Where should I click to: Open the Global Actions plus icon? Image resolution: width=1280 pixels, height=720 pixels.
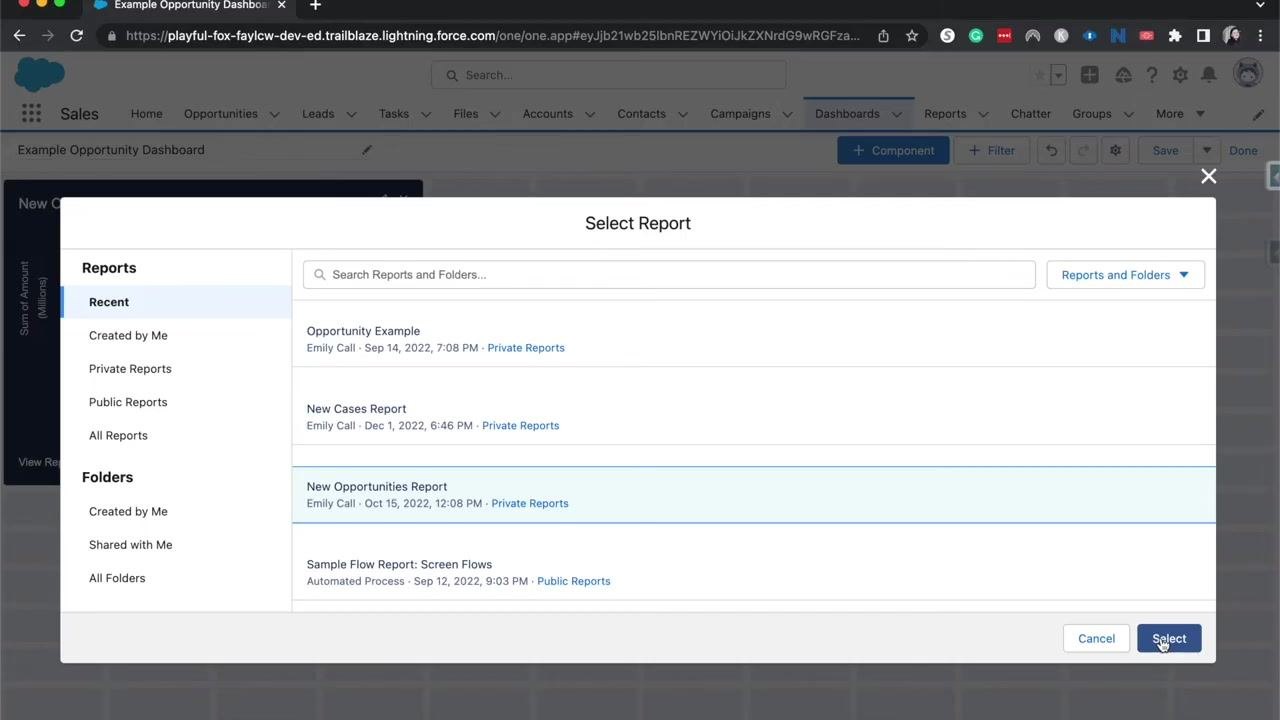tap(1090, 75)
